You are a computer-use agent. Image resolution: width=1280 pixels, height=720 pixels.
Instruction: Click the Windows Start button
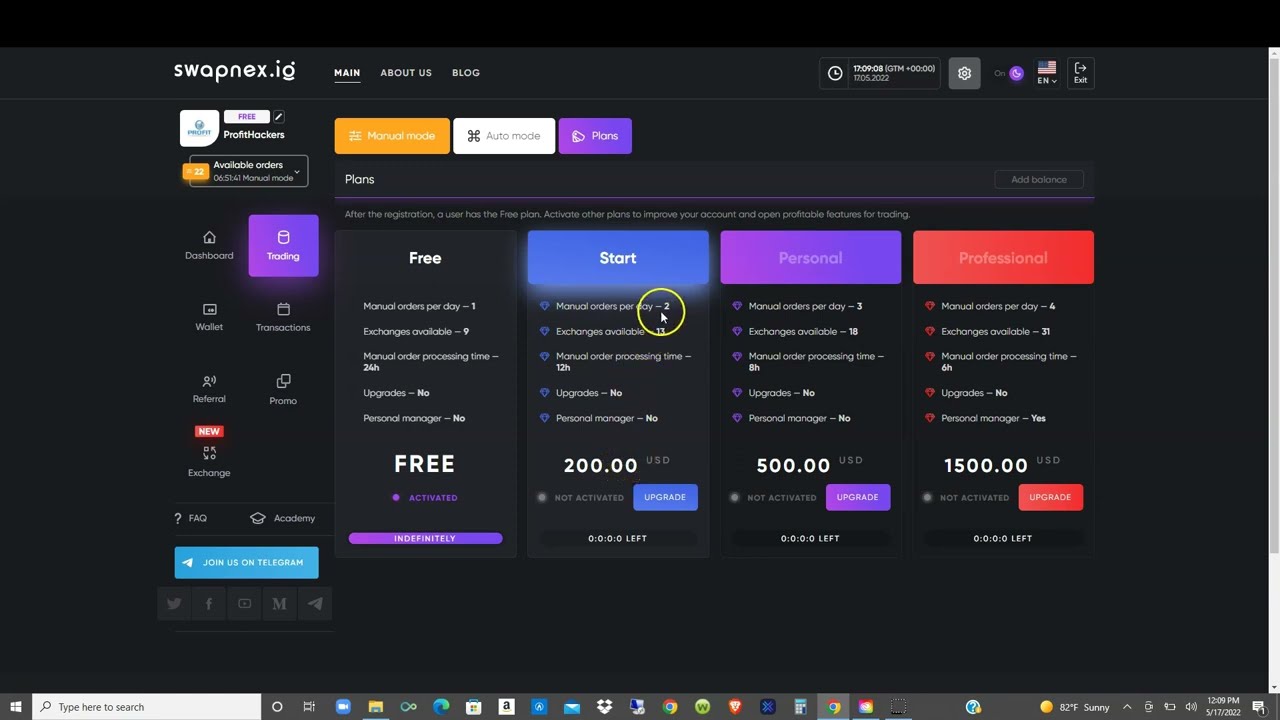16,707
